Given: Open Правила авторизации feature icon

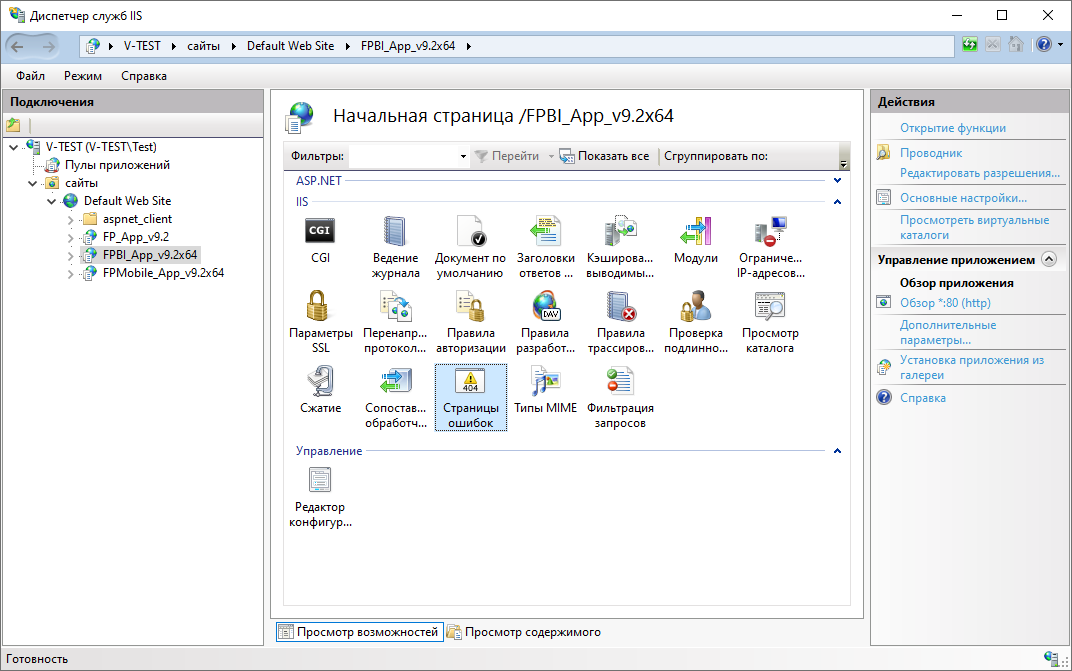Looking at the screenshot, I should 470,306.
